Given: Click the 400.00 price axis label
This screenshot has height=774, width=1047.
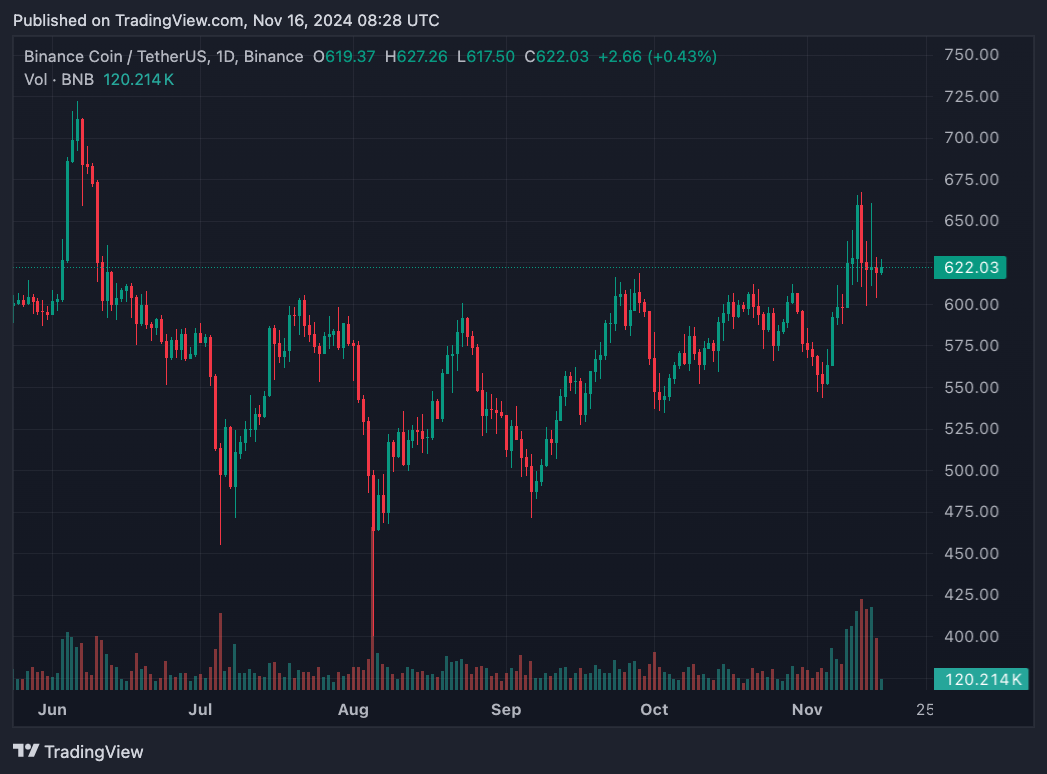Looking at the screenshot, I should click(x=972, y=637).
